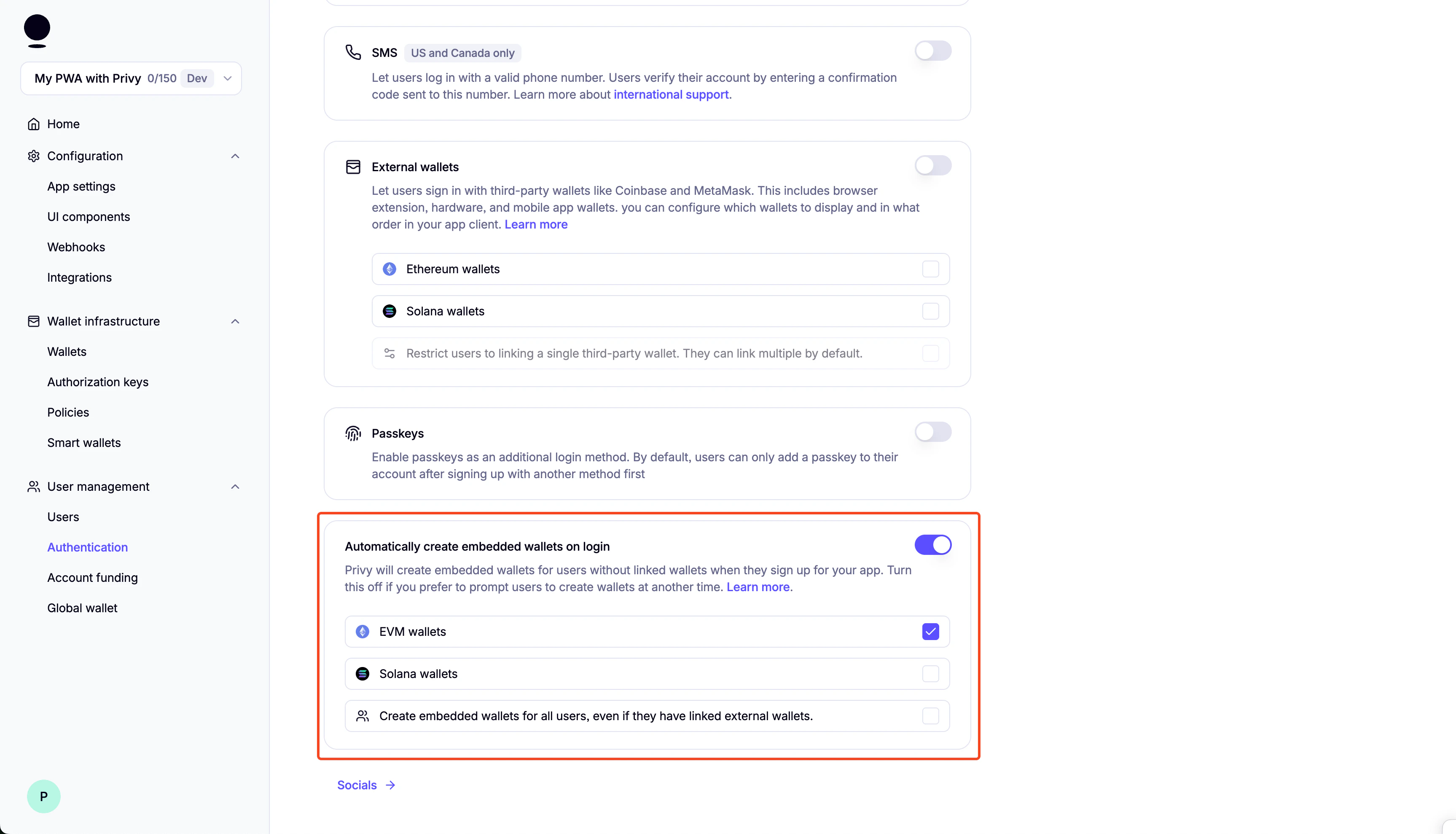Image resolution: width=1456 pixels, height=834 pixels.
Task: Navigate to the Socials page
Action: pos(357,785)
